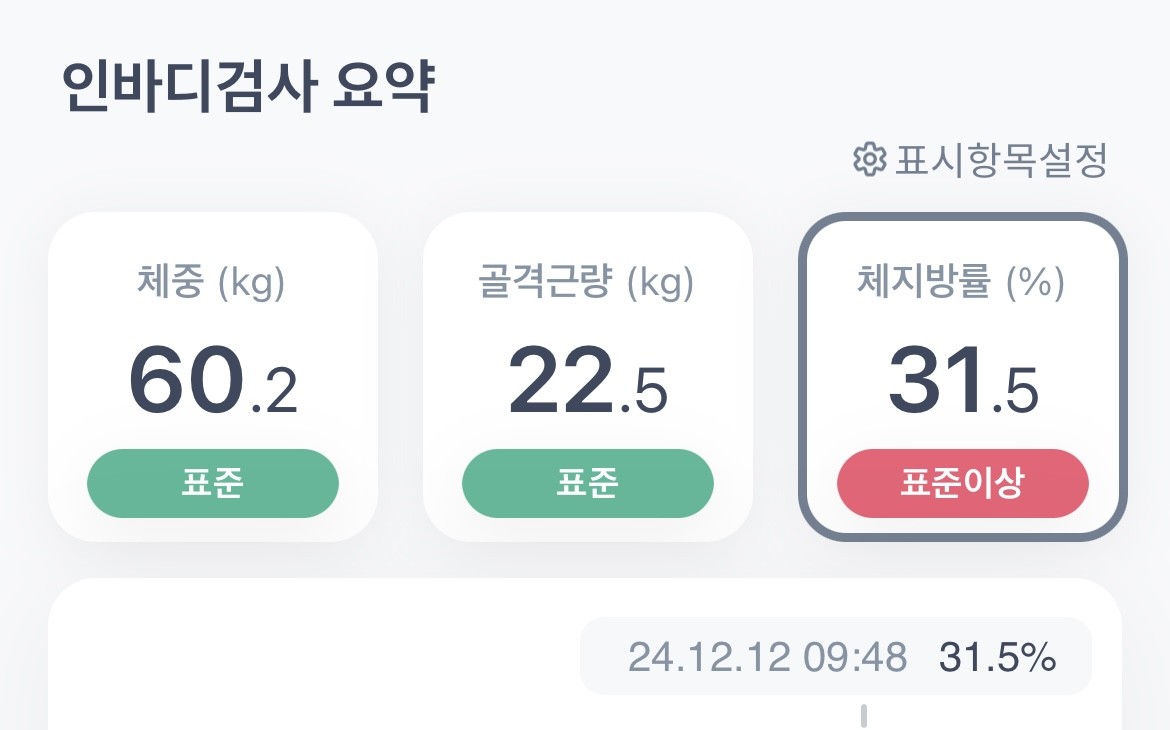Click the 31.5% value in chart tooltip
The width and height of the screenshot is (1170, 730).
coord(997,657)
